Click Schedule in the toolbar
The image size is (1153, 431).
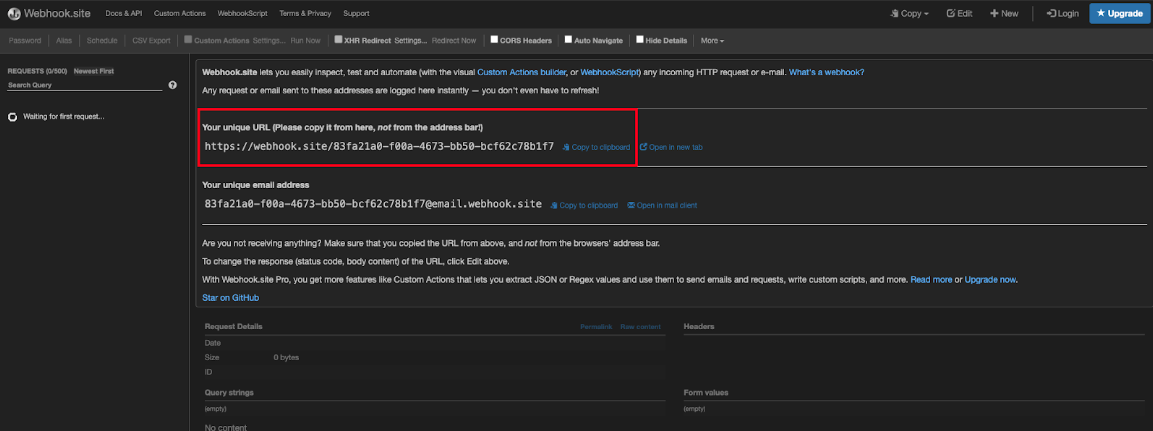coord(102,40)
